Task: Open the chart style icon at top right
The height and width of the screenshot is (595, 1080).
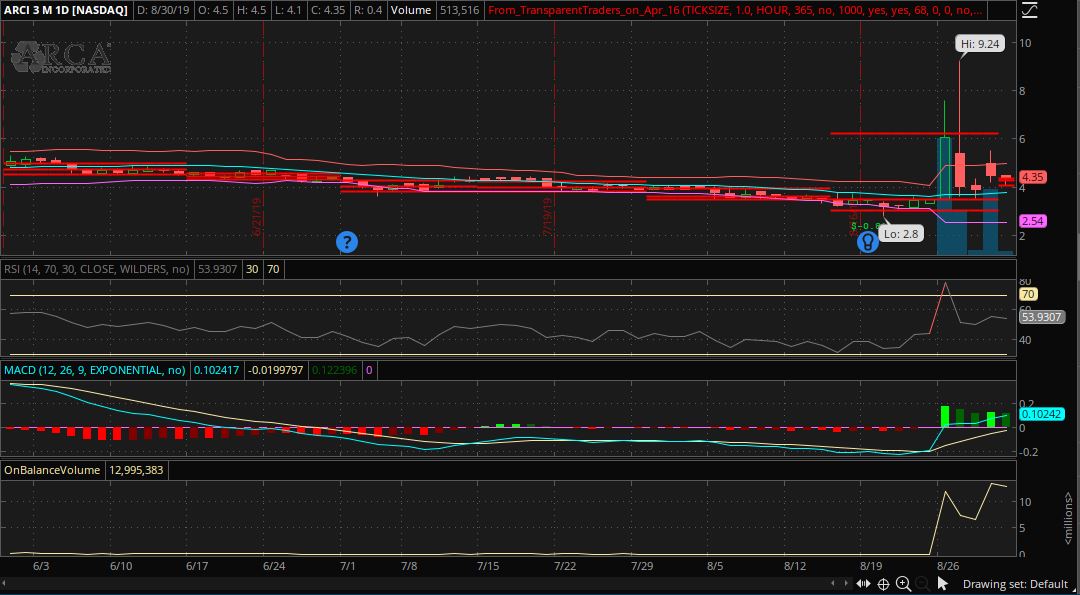Action: click(x=1031, y=10)
